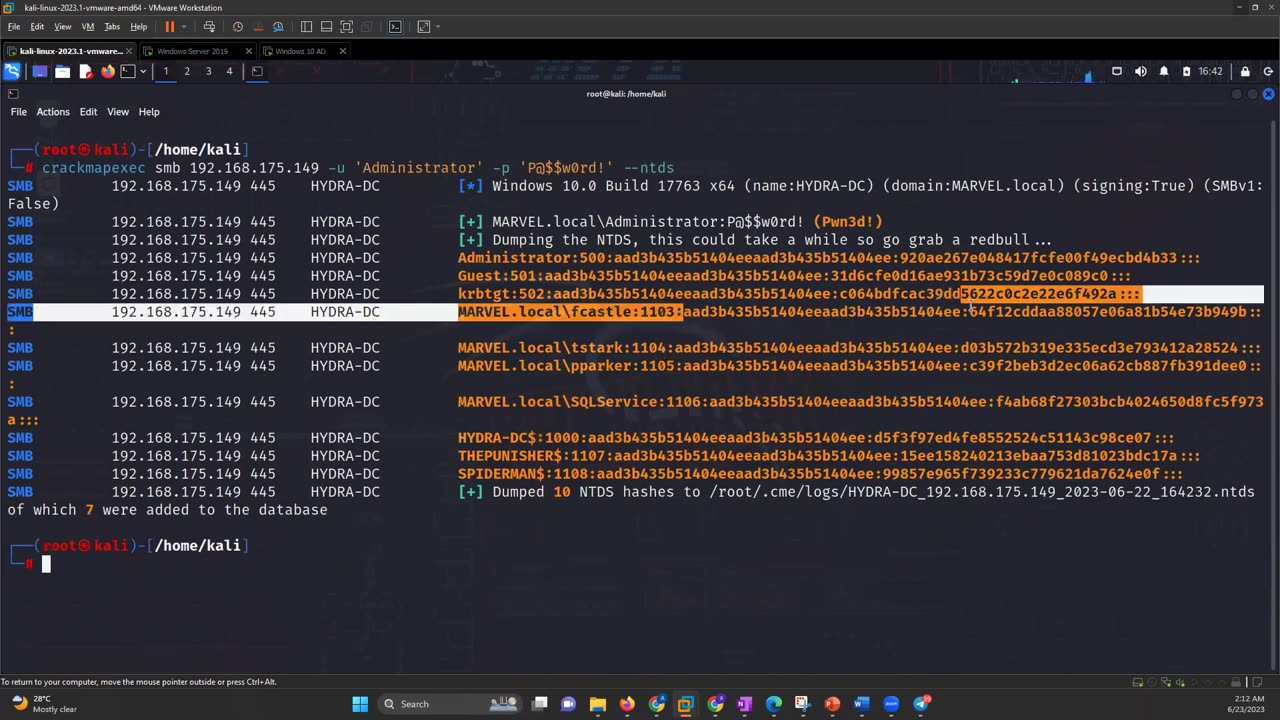Screen dimensions: 1280x720
Task: Expand the stretch guest dropdown arrow
Action: click(x=437, y=27)
